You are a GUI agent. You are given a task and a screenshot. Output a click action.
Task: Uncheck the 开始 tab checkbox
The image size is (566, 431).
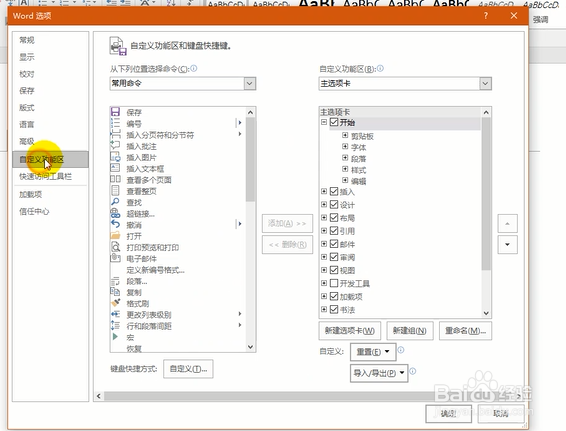pyautogui.click(x=334, y=122)
